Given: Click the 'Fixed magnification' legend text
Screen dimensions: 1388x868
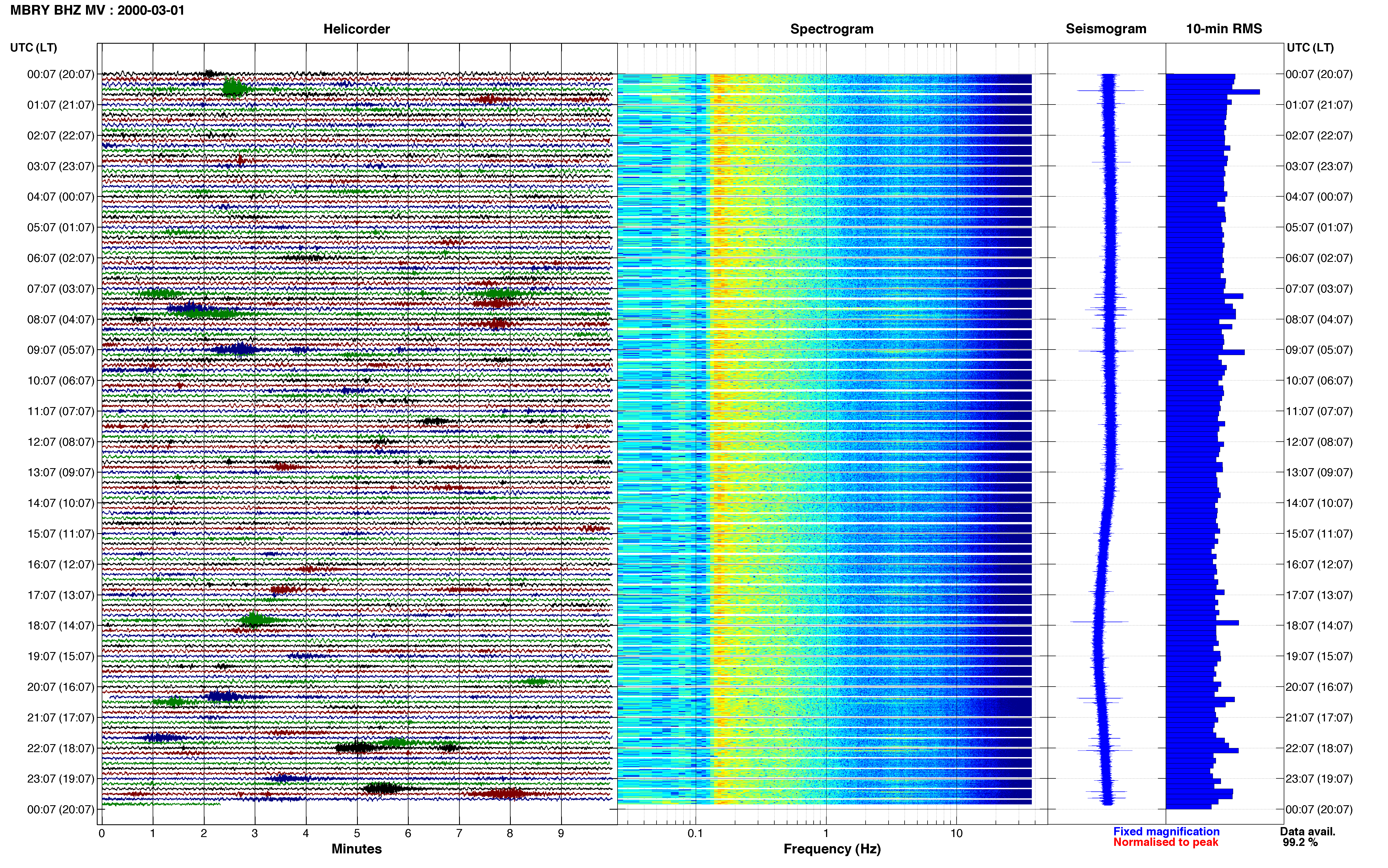Looking at the screenshot, I should 1166,831.
